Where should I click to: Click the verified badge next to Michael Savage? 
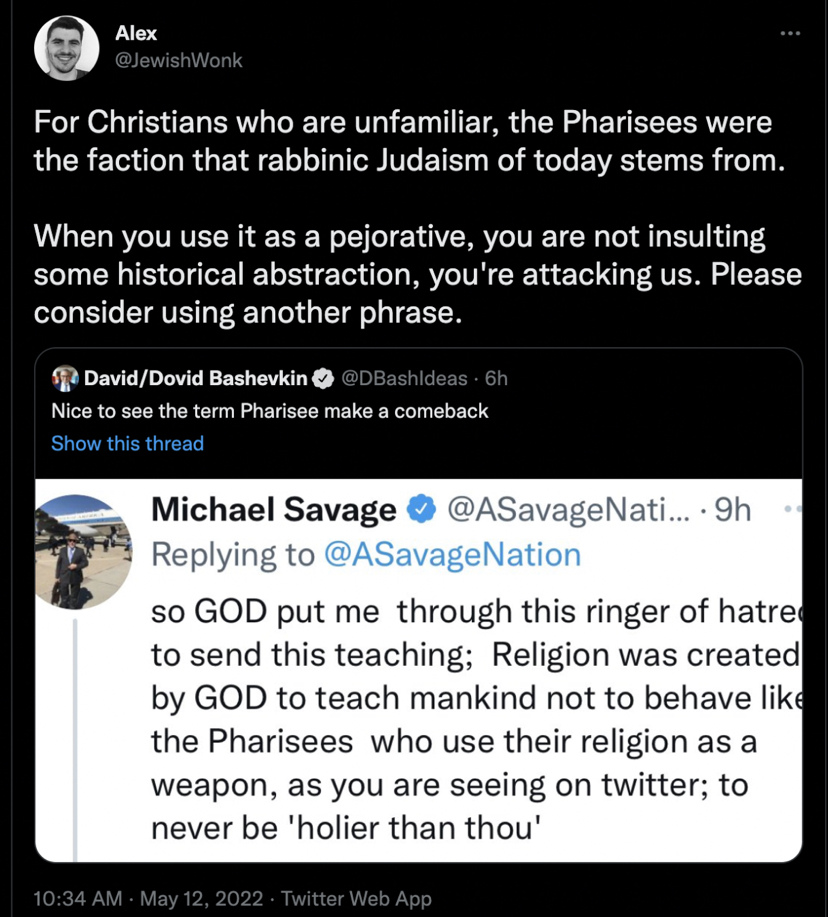[421, 510]
